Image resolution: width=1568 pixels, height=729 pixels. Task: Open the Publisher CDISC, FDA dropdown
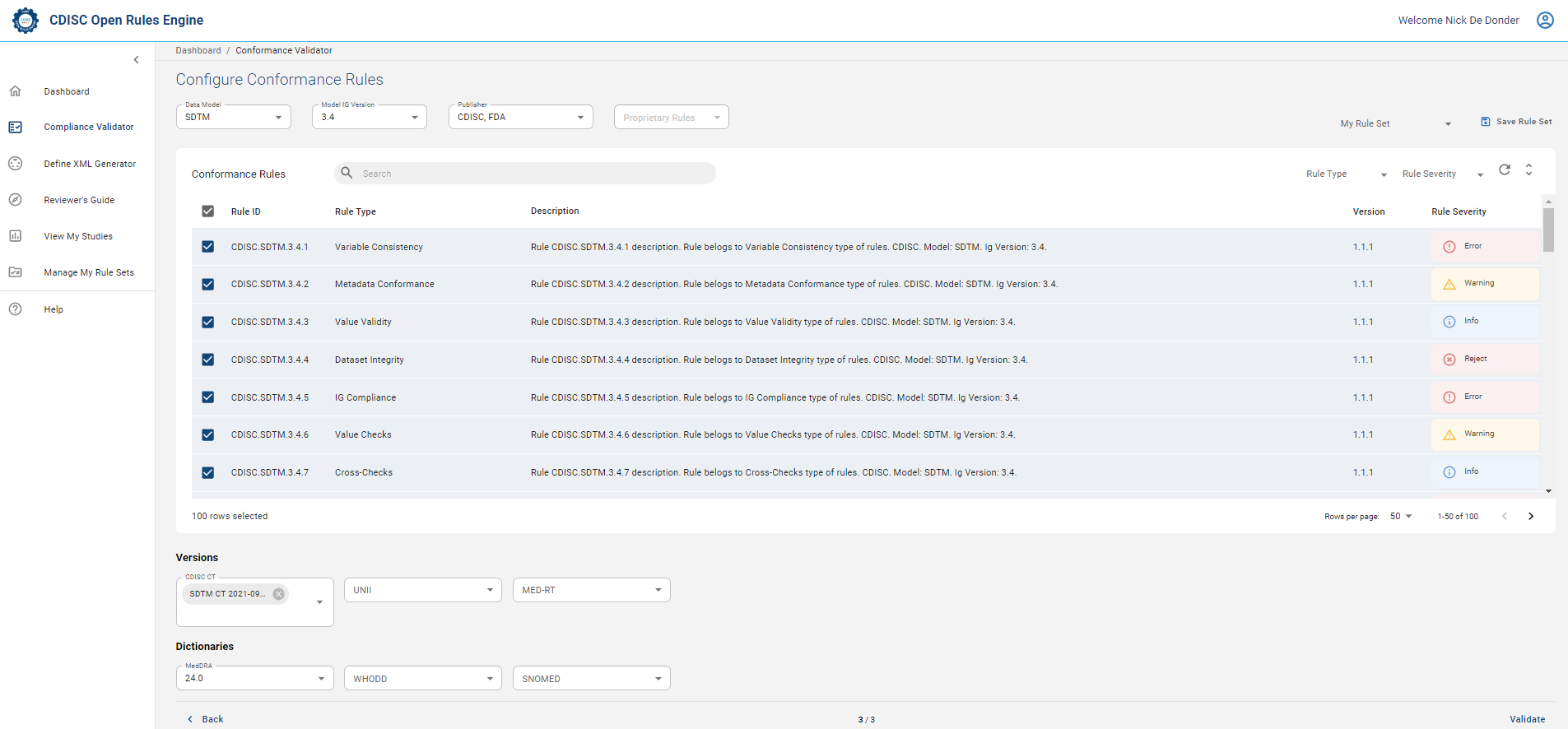(x=521, y=117)
